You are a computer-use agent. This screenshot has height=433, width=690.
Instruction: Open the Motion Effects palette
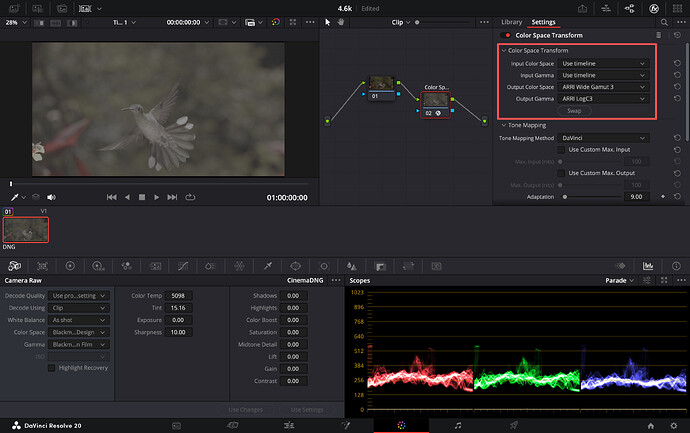click(155, 266)
